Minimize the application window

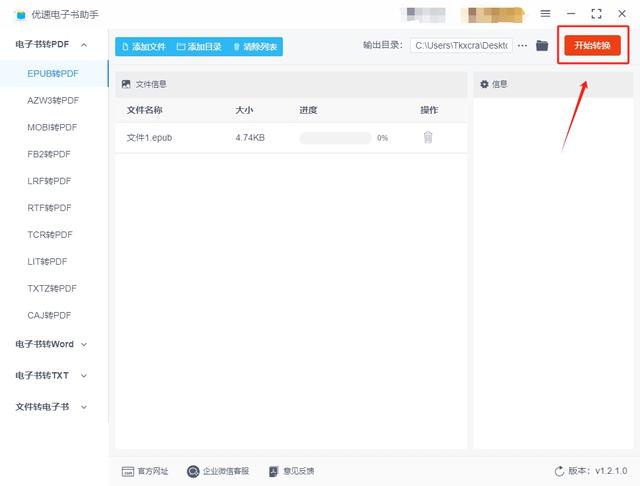point(571,13)
